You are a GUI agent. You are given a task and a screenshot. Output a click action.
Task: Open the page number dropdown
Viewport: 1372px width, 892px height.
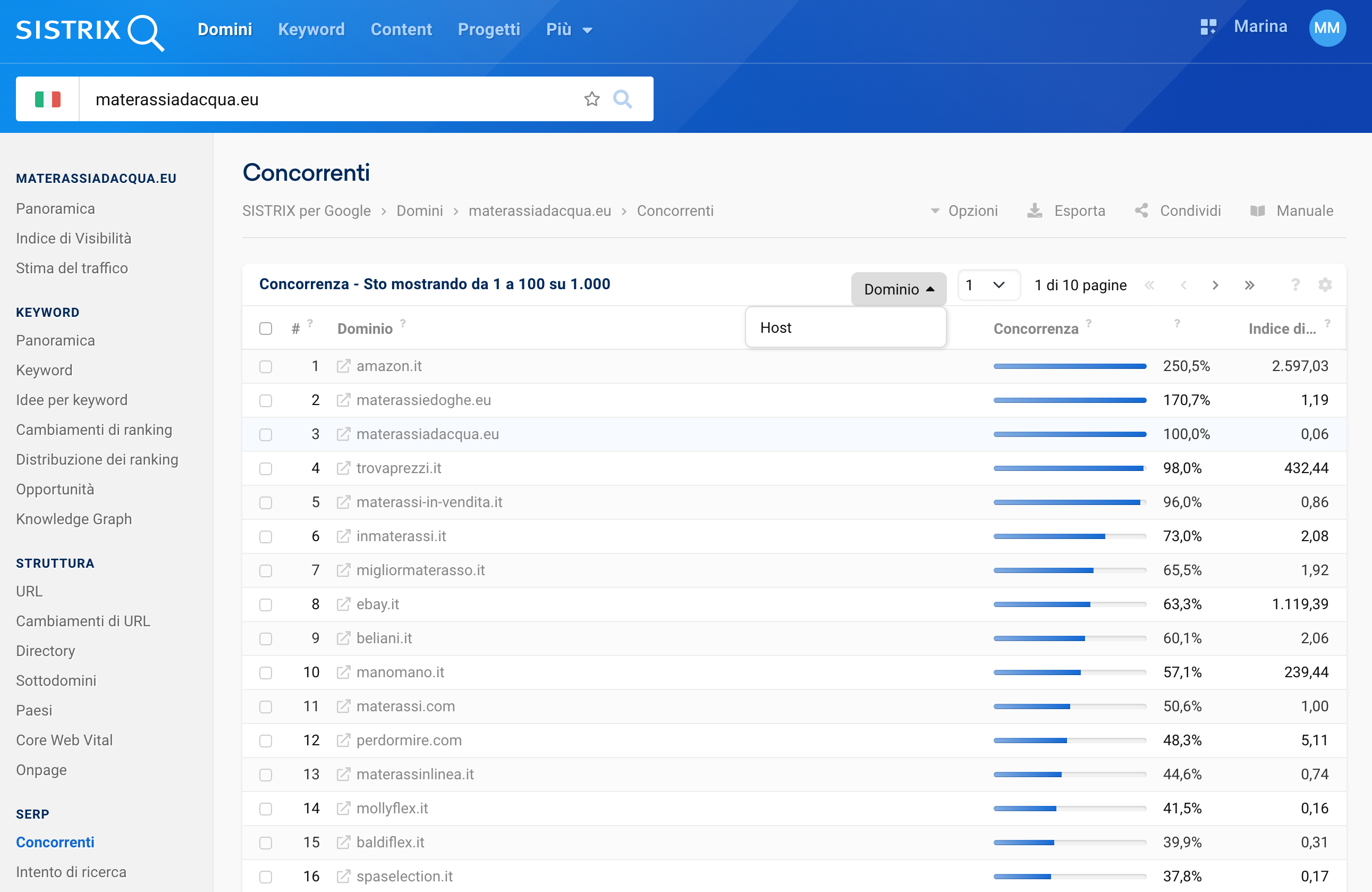(989, 285)
